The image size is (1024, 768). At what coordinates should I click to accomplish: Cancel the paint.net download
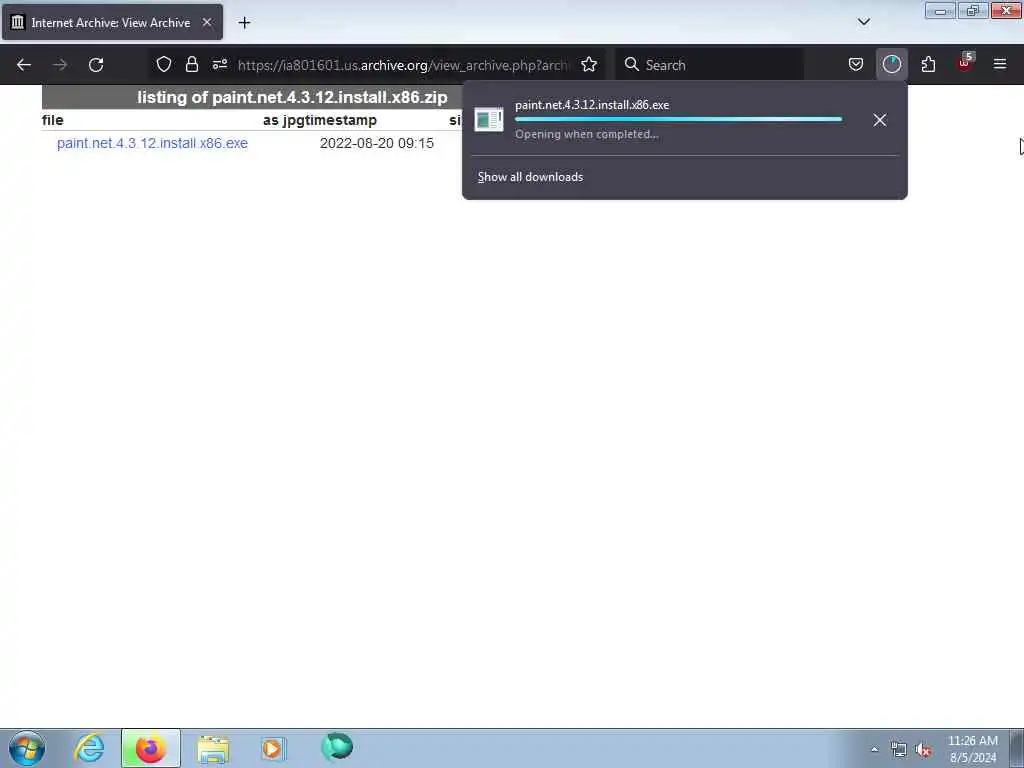point(880,120)
